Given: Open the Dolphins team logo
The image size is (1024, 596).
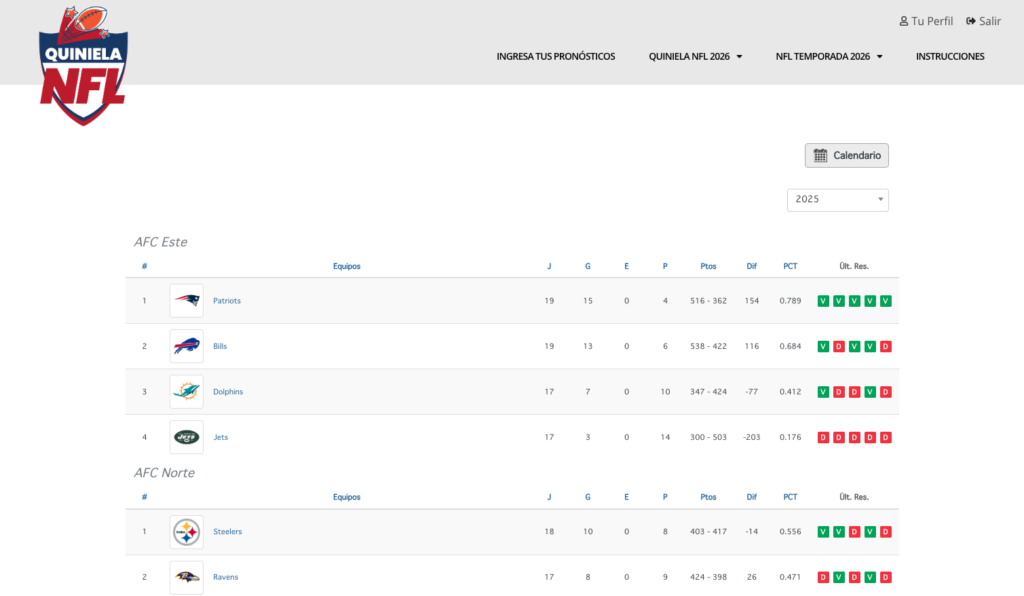Looking at the screenshot, I should [x=186, y=392].
